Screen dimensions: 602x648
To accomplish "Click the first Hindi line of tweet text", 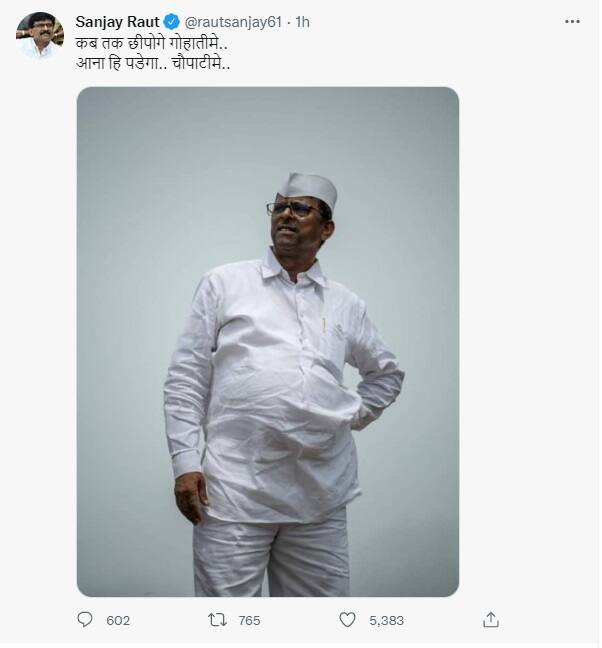I will coord(152,44).
